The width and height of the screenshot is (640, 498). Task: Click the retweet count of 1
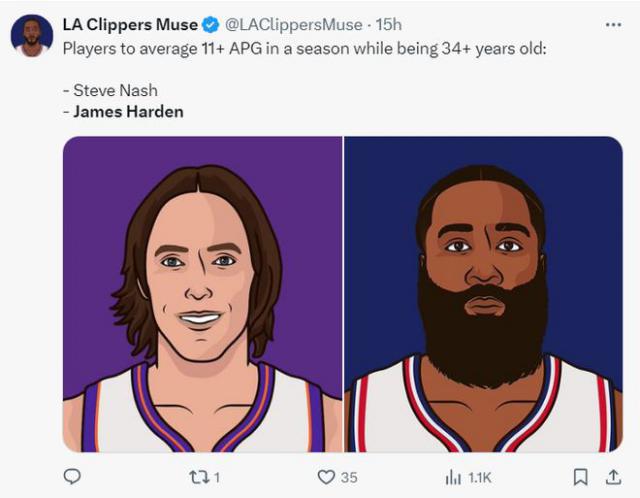pyautogui.click(x=217, y=478)
